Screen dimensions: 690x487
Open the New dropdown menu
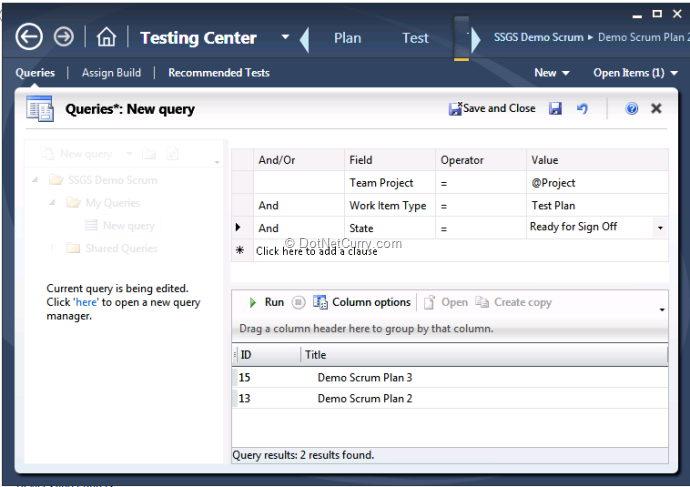pos(551,73)
